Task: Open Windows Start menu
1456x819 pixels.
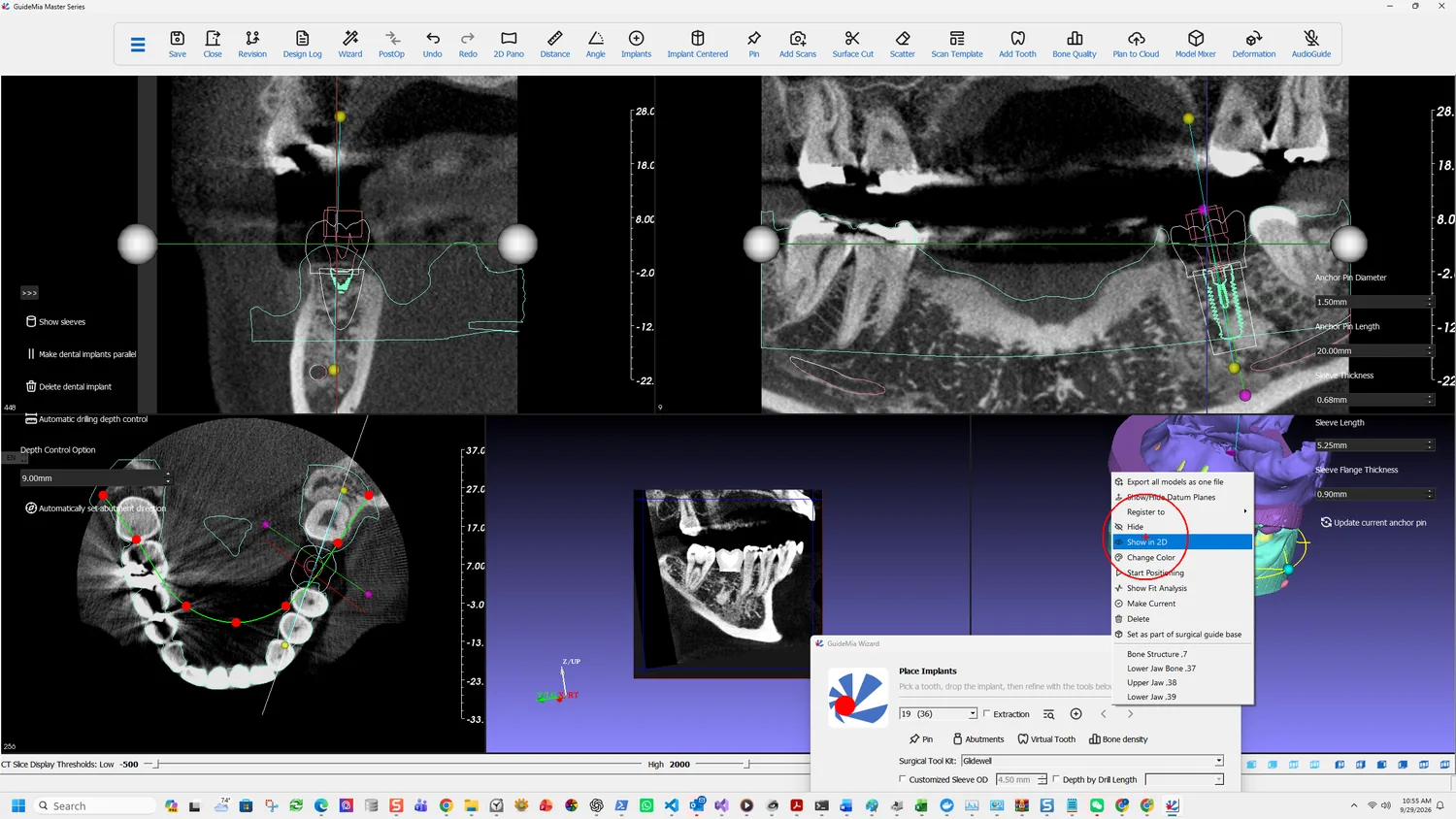Action: coord(17,805)
